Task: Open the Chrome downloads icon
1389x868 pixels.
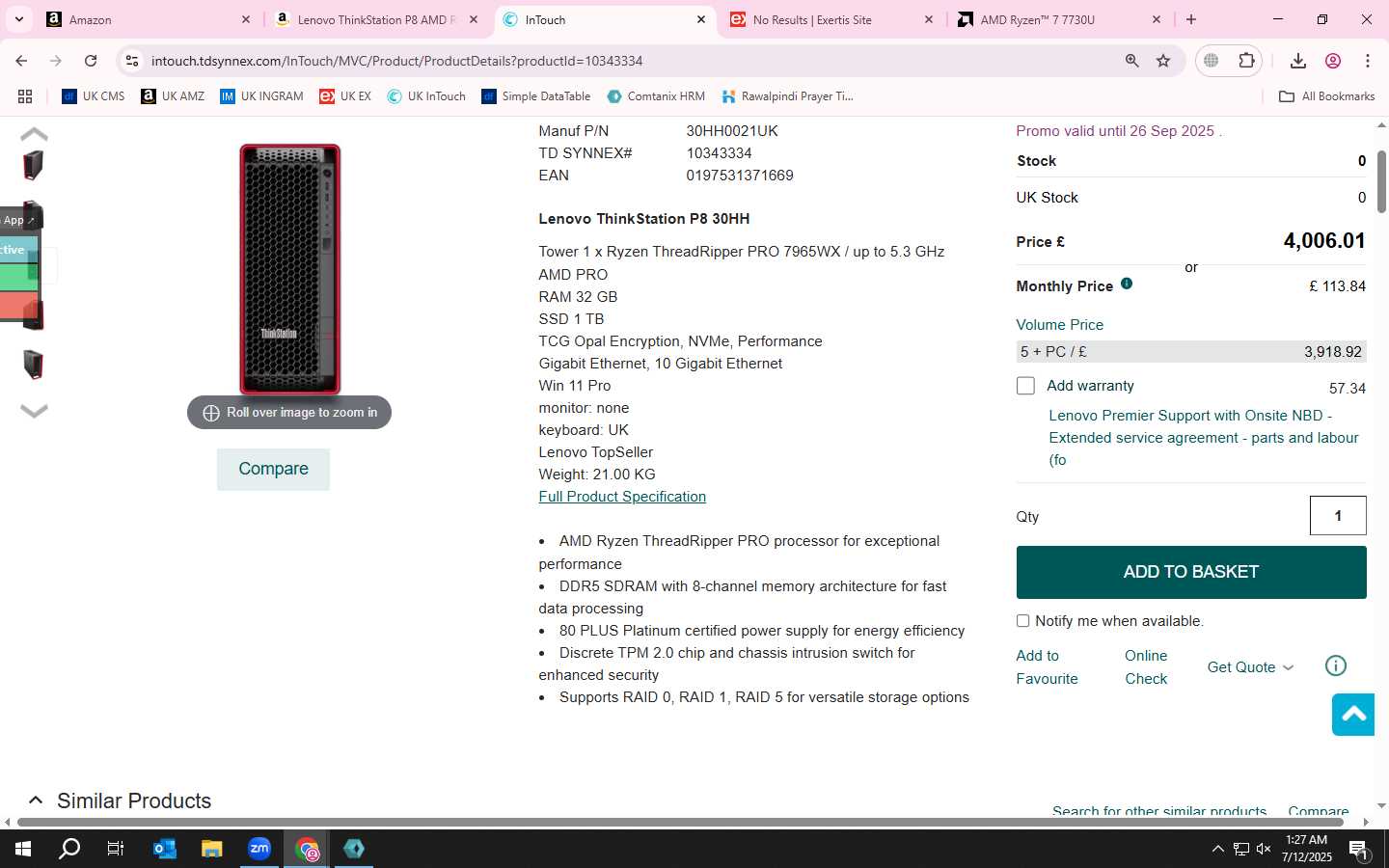Action: [x=1298, y=61]
